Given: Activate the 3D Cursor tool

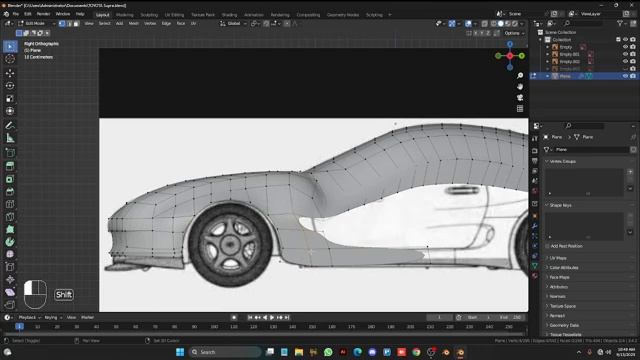Looking at the screenshot, I should click(10, 59).
